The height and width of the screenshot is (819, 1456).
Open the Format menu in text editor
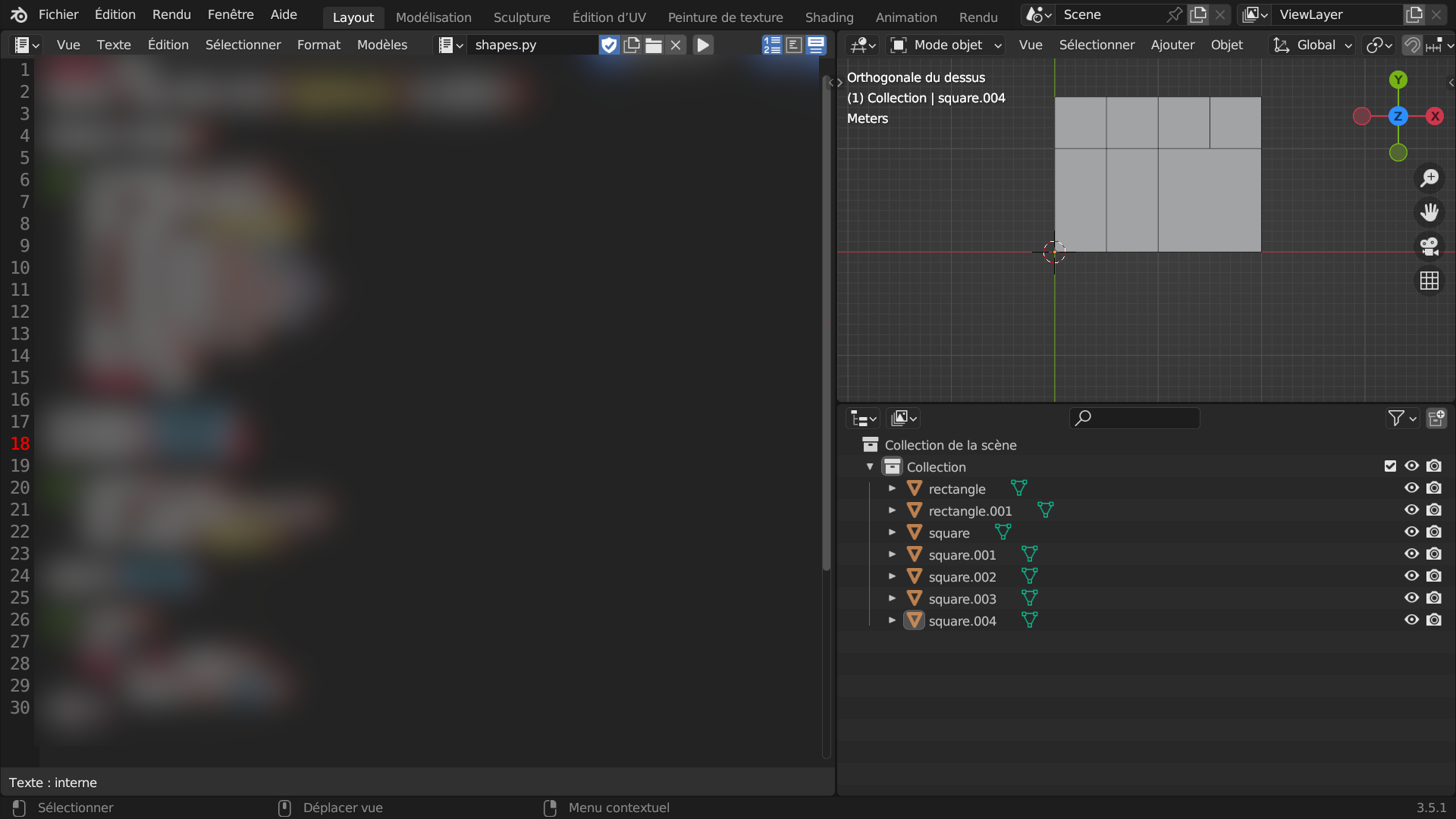(x=318, y=45)
